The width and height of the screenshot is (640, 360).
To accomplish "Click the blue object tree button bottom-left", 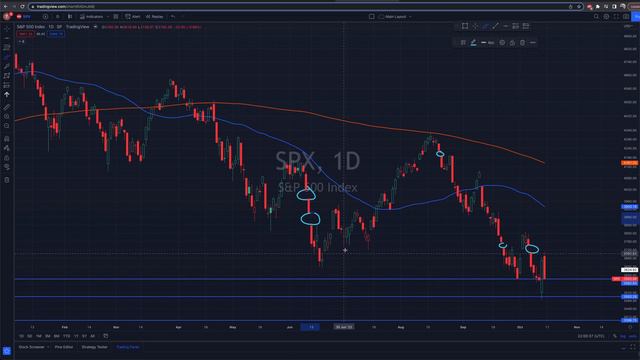I will (7, 351).
